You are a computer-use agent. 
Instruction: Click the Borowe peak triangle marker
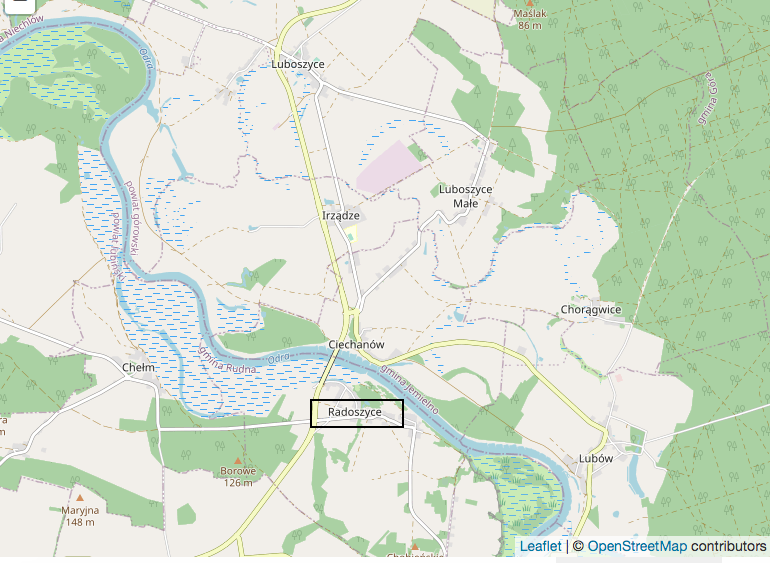pyautogui.click(x=238, y=461)
